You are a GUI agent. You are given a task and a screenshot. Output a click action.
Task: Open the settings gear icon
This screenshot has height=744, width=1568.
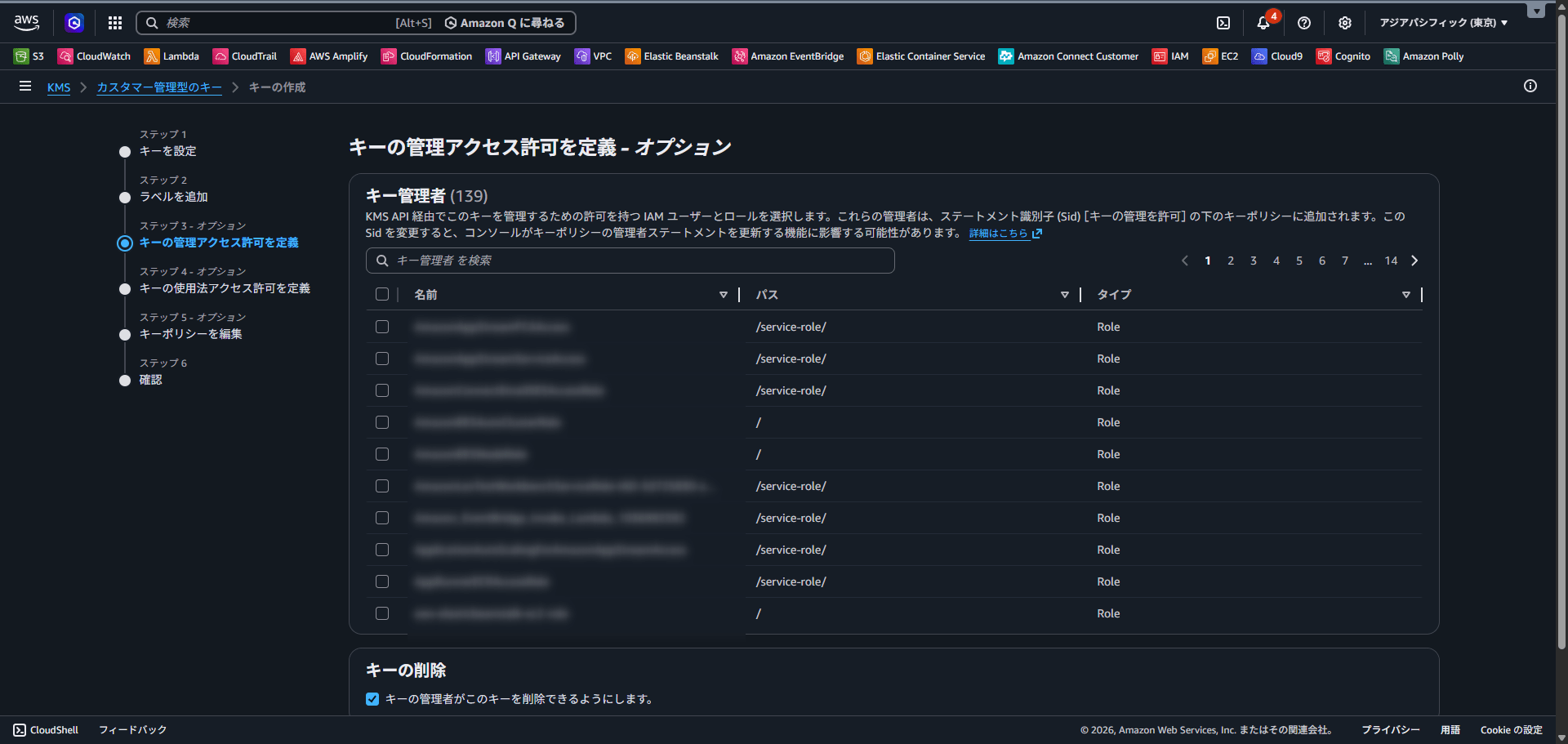pos(1345,23)
